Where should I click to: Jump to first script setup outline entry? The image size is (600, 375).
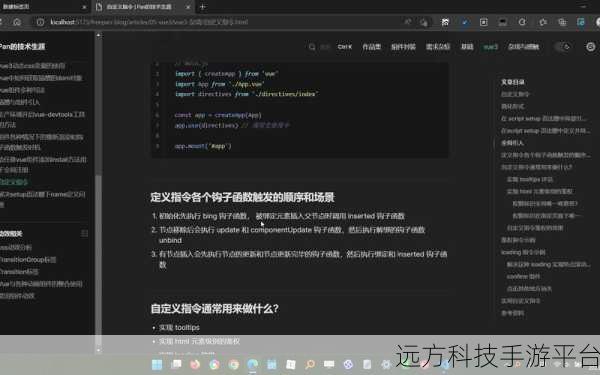(543, 119)
